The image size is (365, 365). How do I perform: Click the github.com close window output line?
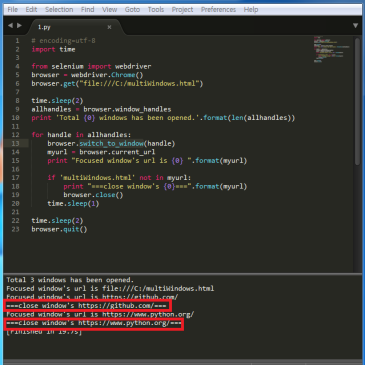[x=87, y=306]
